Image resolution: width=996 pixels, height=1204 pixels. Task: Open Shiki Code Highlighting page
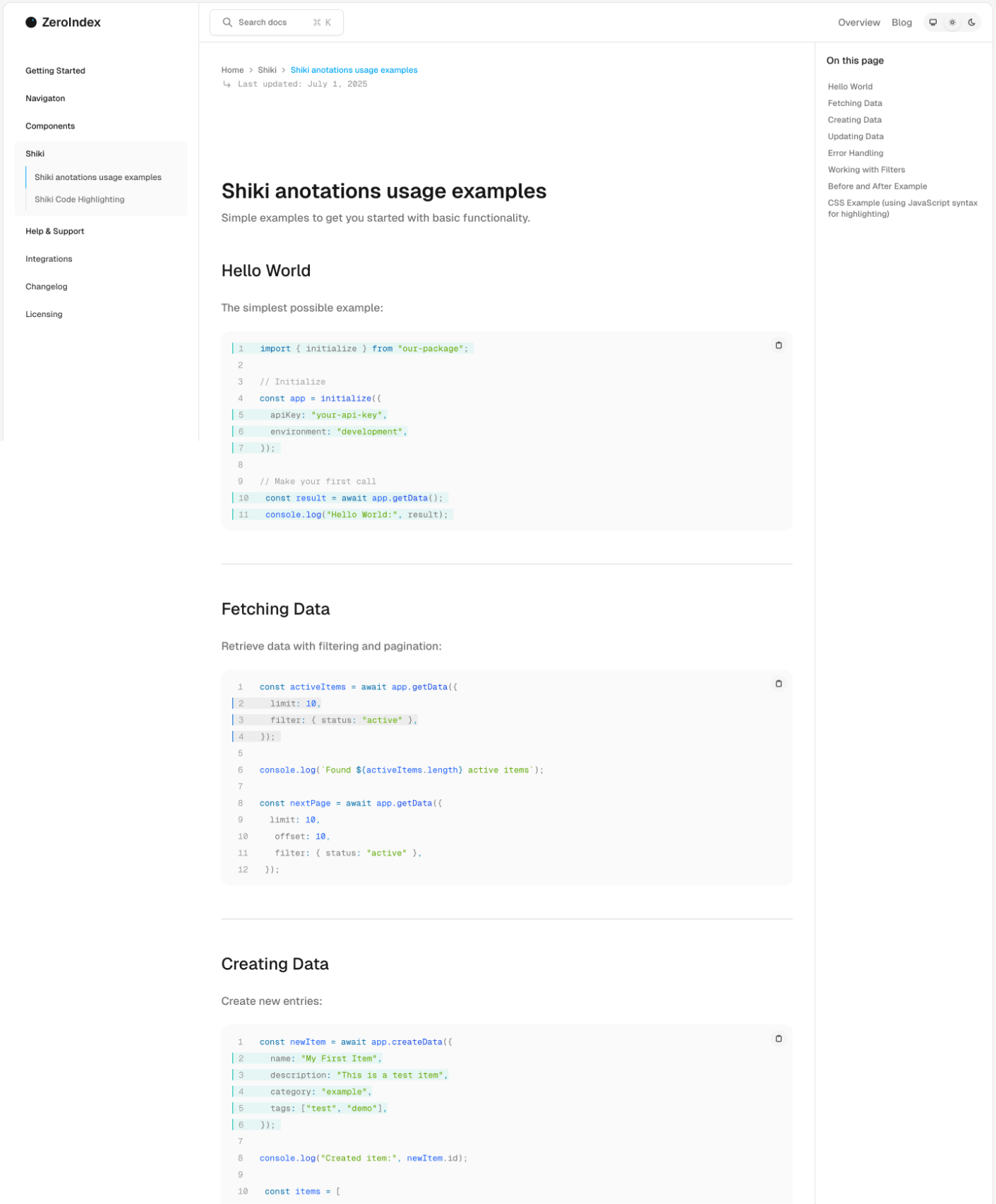(80, 200)
